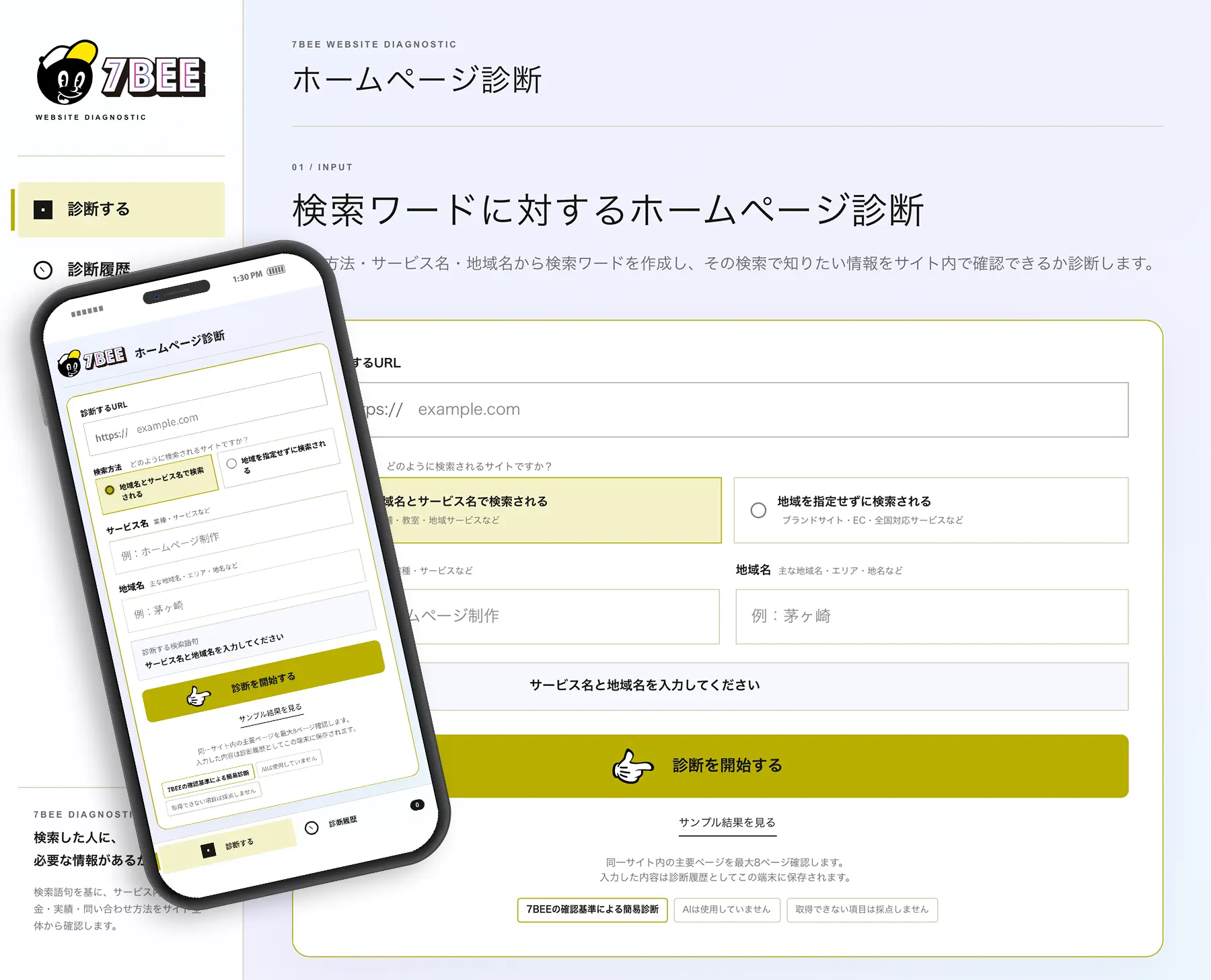
Task: Focus the phone サービス名 field 例：ホームページ制作
Action: point(231,533)
